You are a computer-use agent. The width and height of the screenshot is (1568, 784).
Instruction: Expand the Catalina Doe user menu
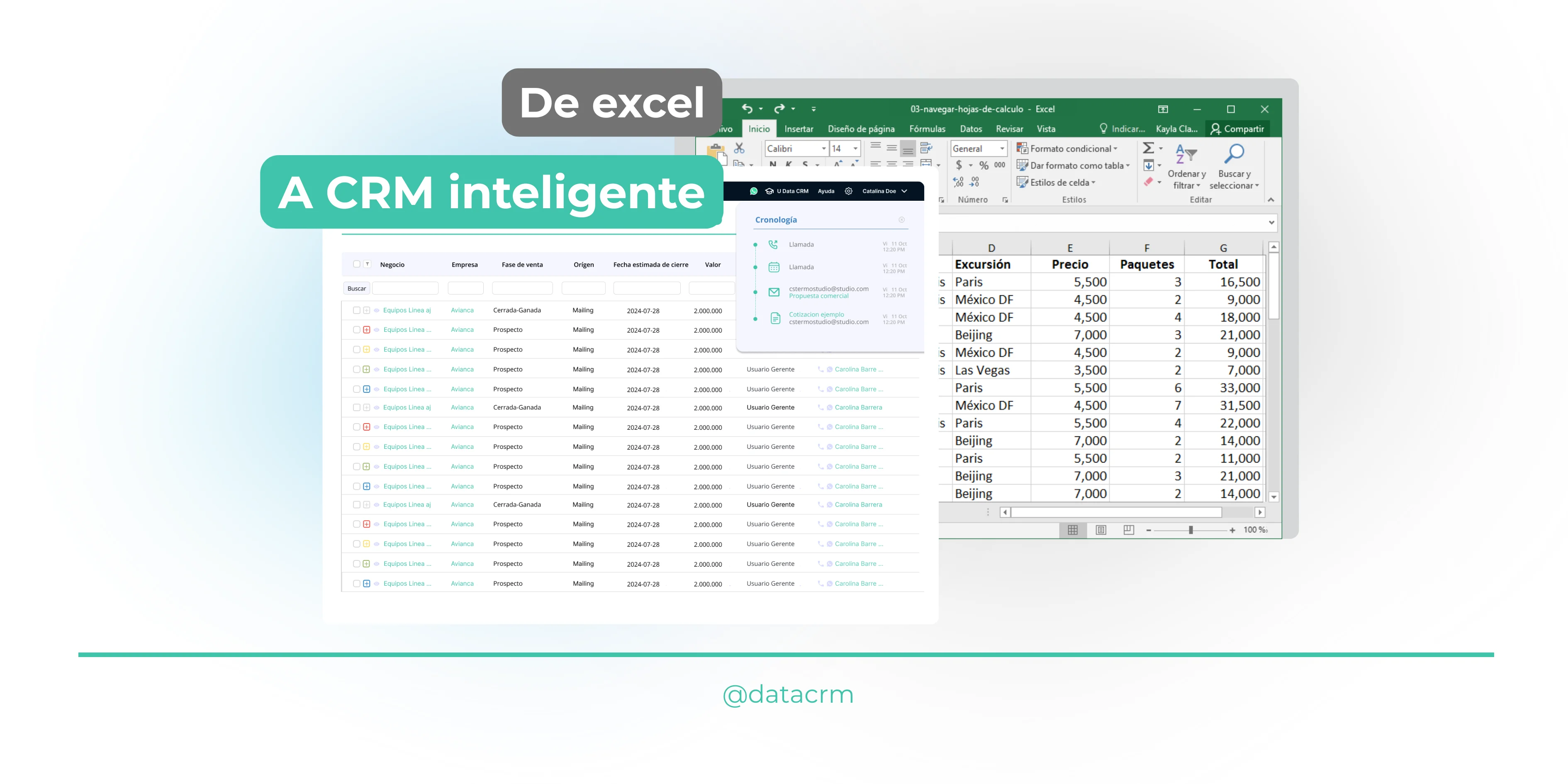tap(904, 191)
